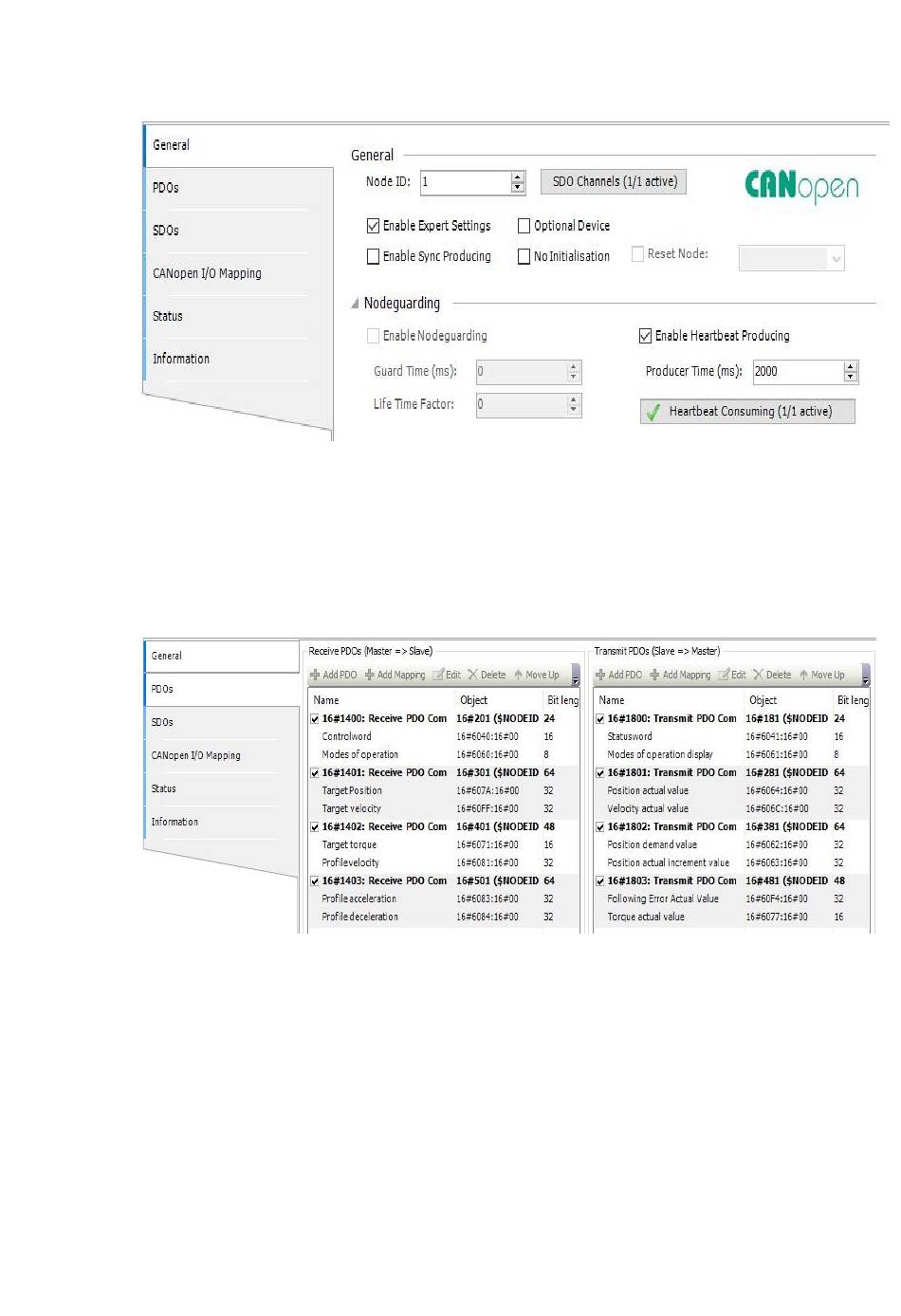Click Add PDO in Transmit PDOs toolbar

click(x=619, y=676)
